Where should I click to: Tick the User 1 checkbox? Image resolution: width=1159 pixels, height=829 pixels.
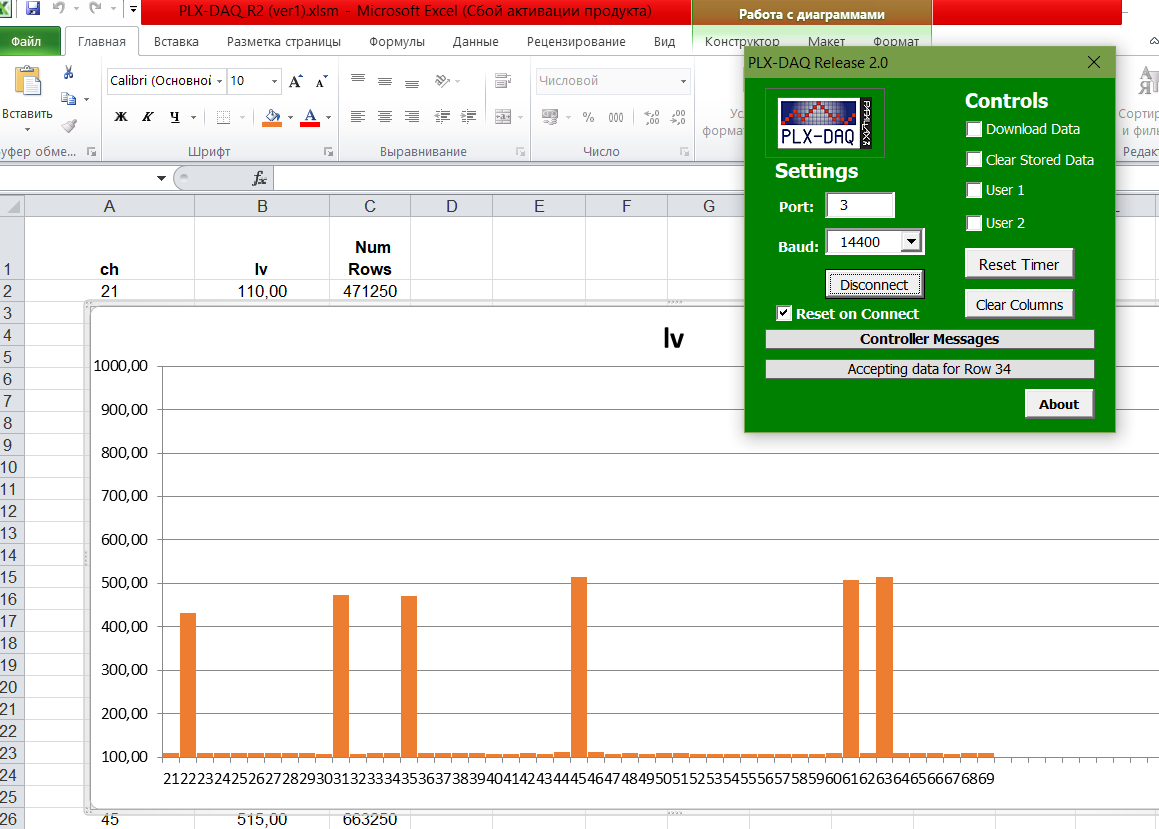[x=974, y=191]
